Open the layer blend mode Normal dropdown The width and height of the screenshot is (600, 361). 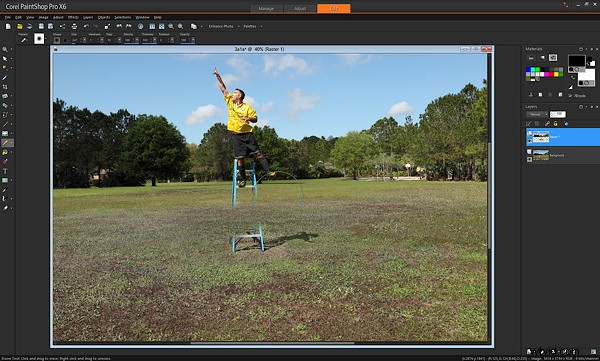(537, 114)
